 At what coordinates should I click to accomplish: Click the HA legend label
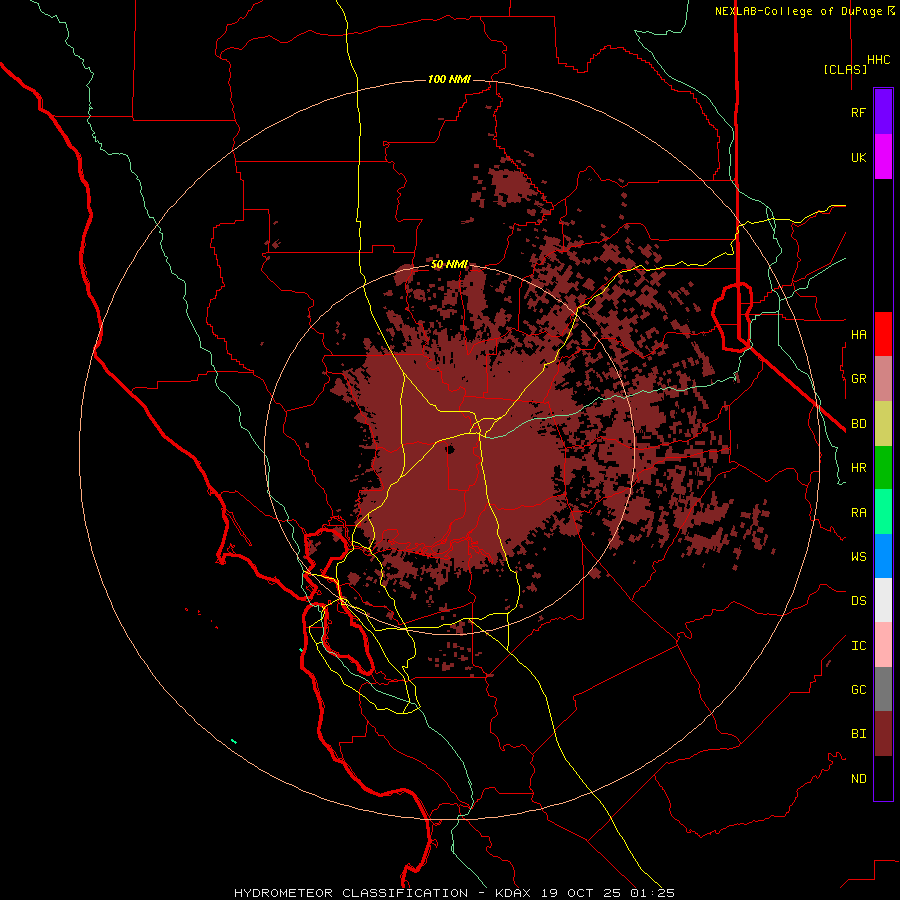pos(859,334)
